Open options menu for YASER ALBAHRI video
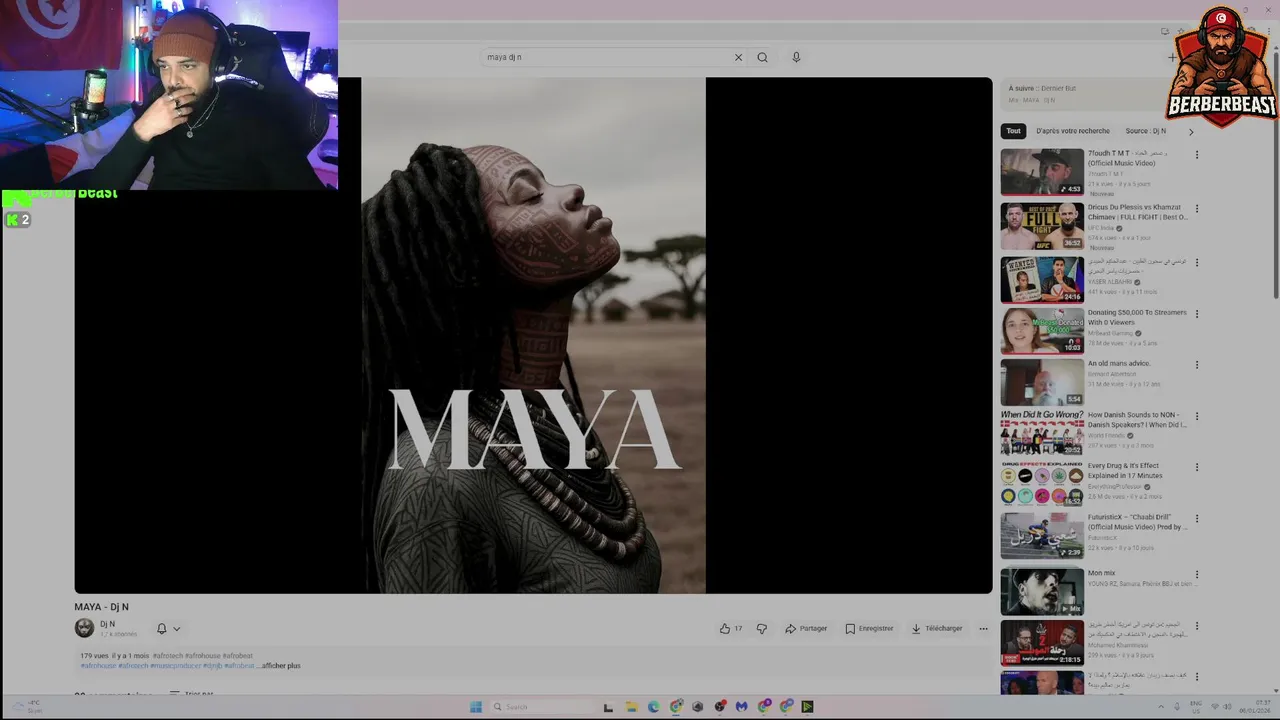Screen dimensions: 1280x720 tap(1196, 262)
